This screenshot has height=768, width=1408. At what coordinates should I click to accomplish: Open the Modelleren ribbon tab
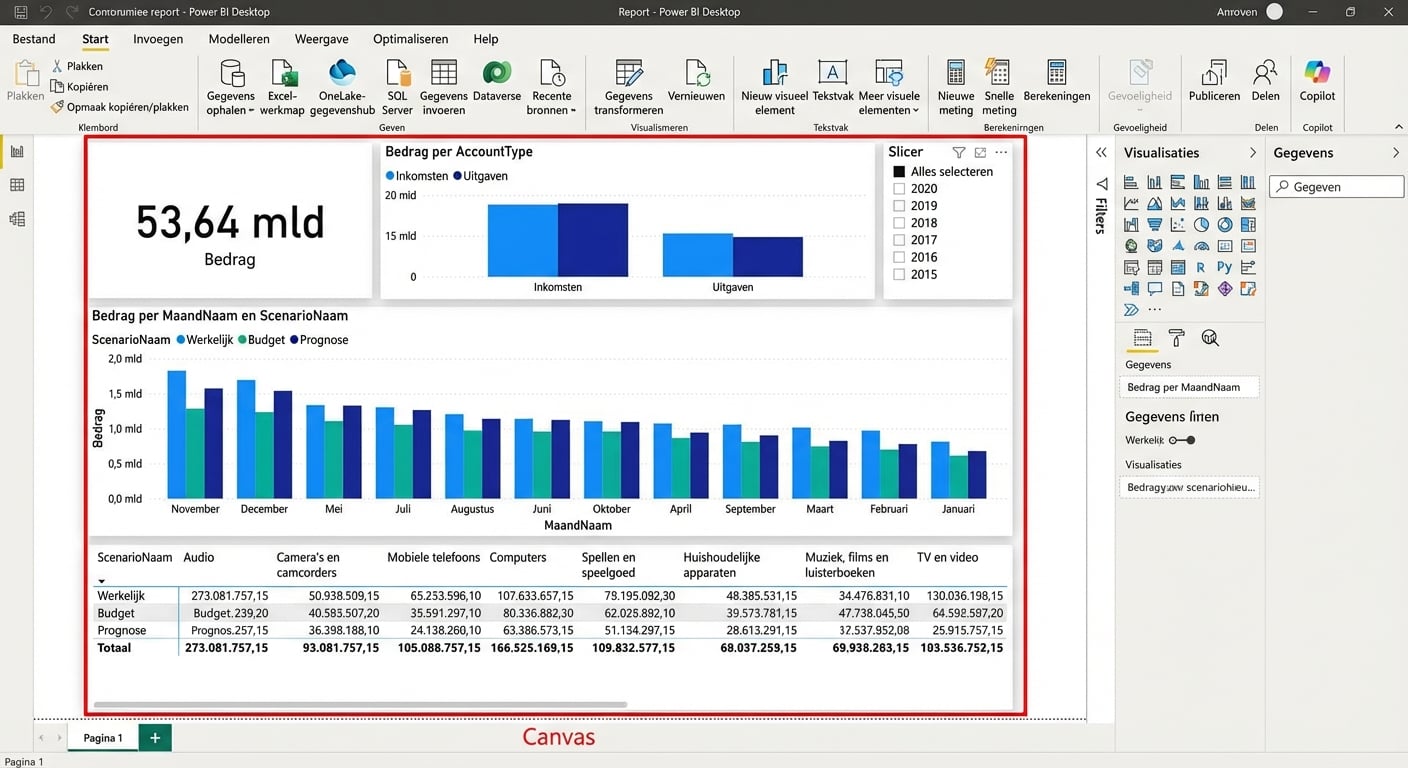[x=239, y=39]
